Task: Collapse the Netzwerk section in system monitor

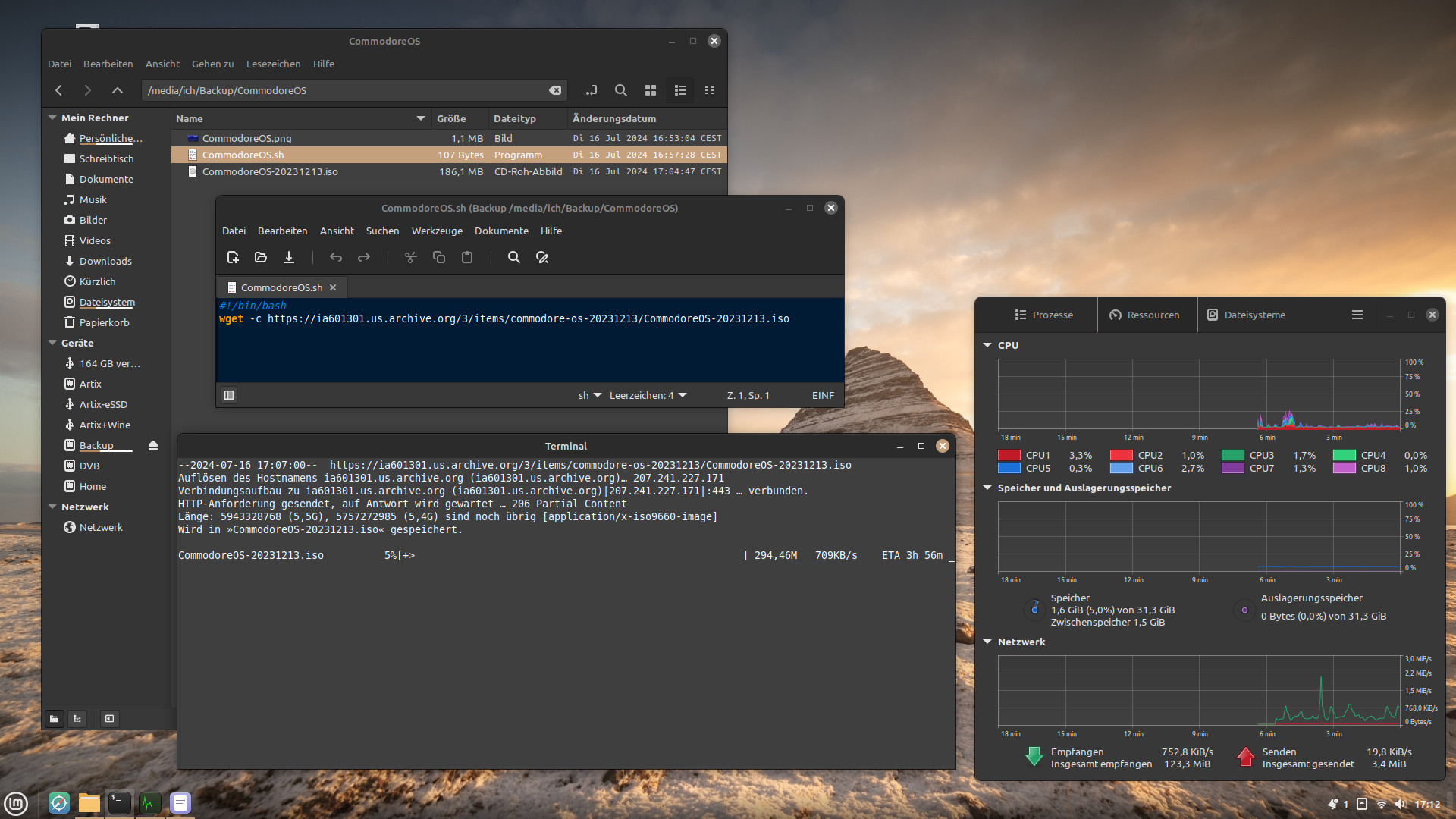Action: tap(987, 642)
